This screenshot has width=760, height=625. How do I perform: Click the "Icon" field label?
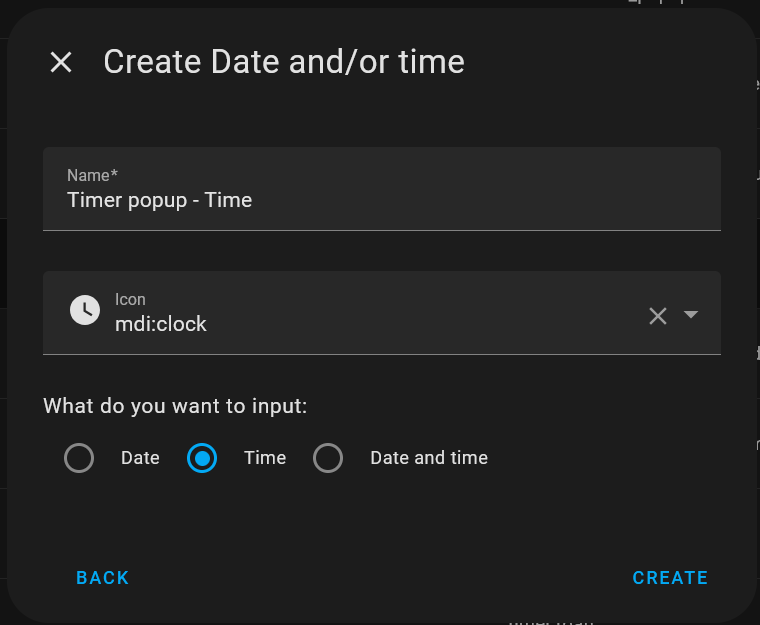point(130,299)
